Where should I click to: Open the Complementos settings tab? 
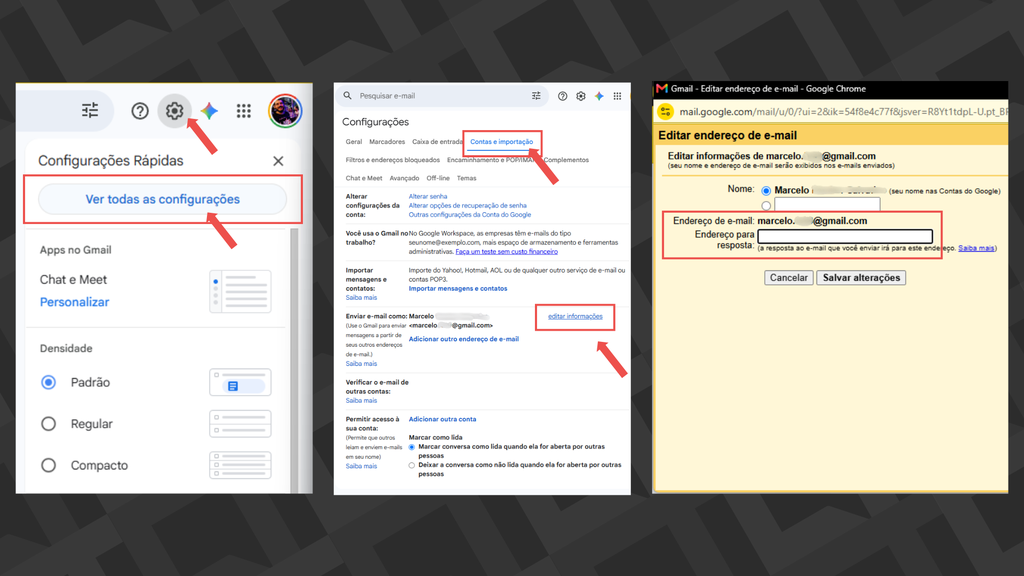pyautogui.click(x=566, y=160)
